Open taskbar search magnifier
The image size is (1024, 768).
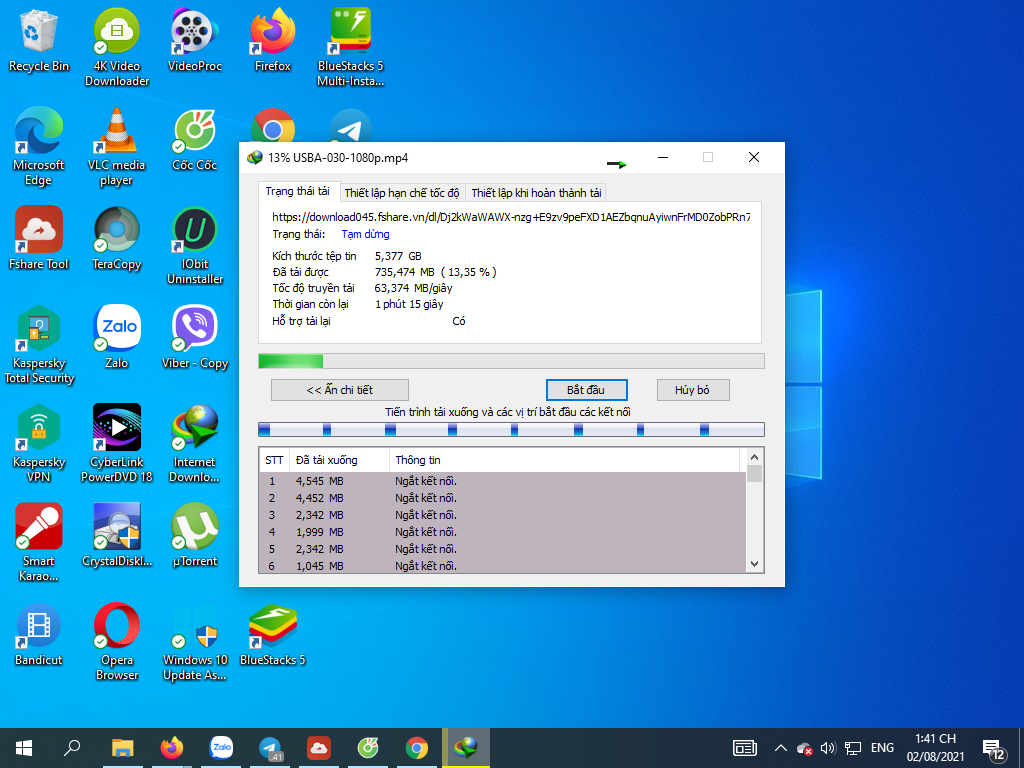[72, 748]
